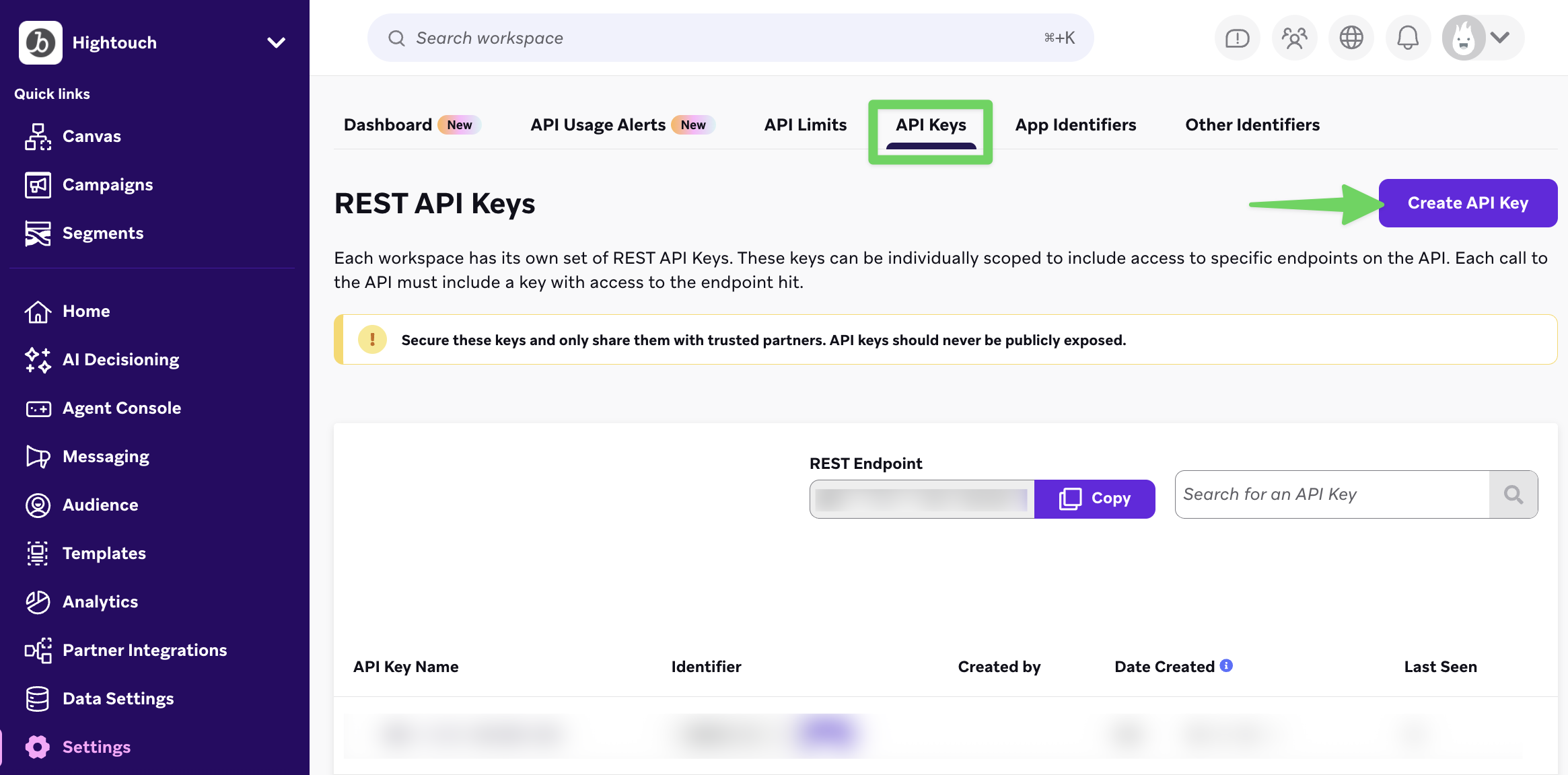
Task: Click the Create API Key button
Action: [1468, 203]
